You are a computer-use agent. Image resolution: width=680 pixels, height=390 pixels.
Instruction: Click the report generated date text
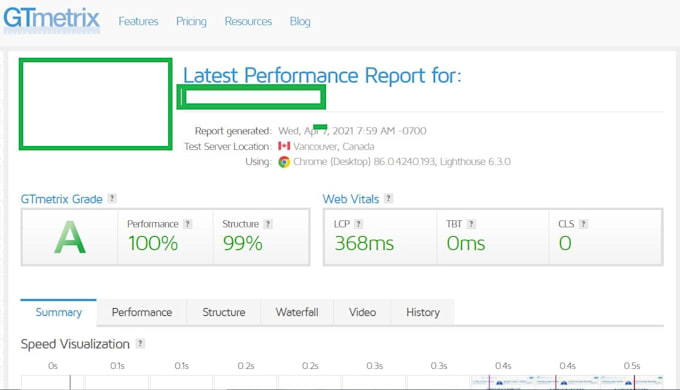(x=352, y=131)
